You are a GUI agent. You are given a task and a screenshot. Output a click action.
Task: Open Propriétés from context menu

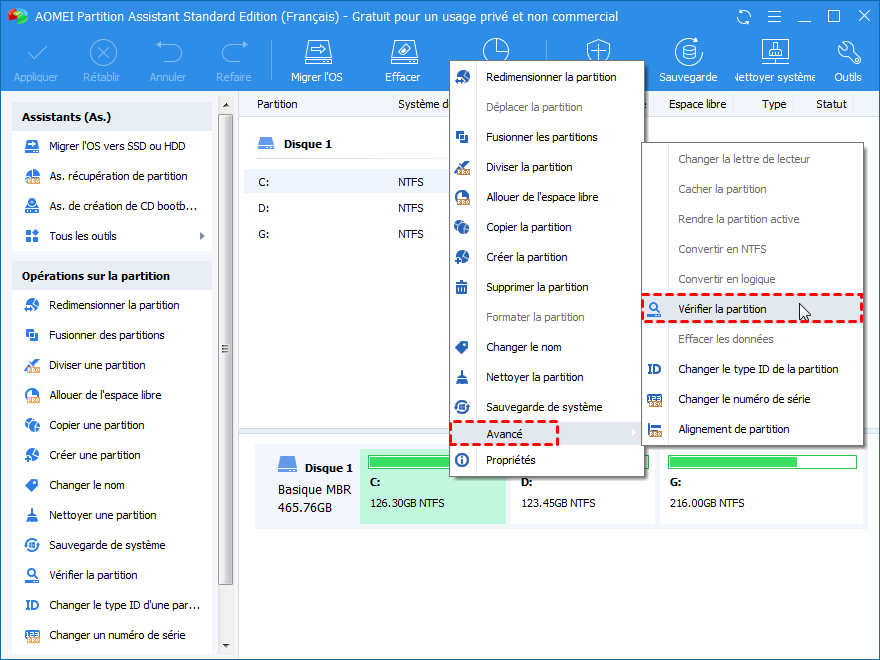pyautogui.click(x=547, y=460)
